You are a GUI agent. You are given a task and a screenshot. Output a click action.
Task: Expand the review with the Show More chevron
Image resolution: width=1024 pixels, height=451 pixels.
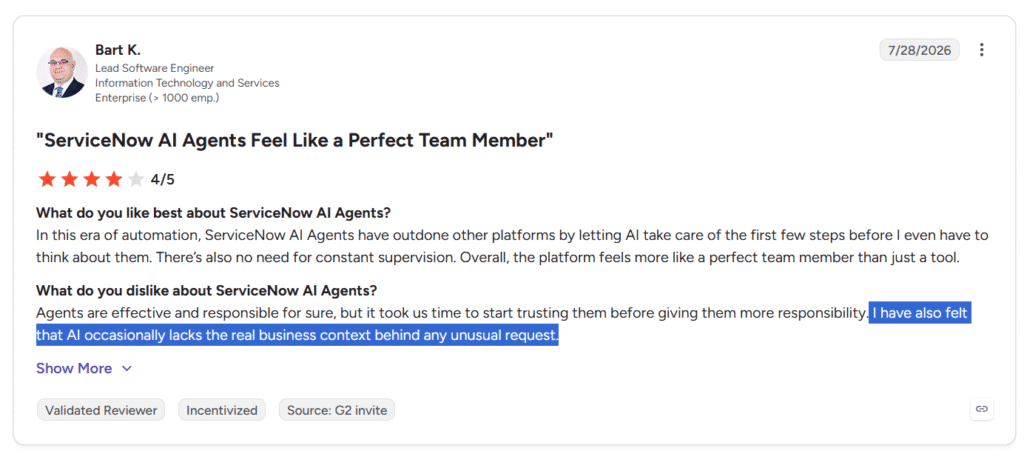click(127, 369)
